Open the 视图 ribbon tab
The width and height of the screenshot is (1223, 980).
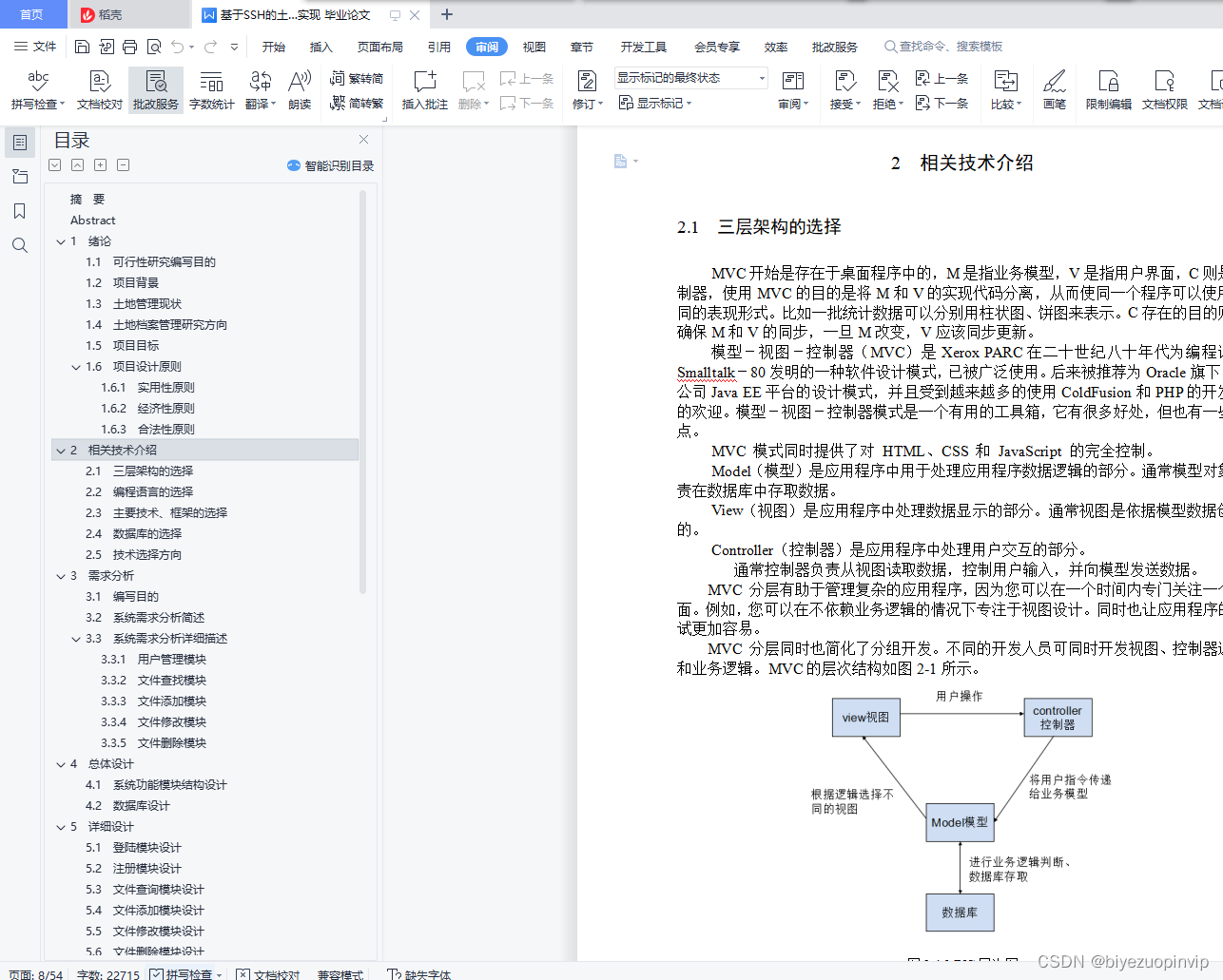click(534, 47)
